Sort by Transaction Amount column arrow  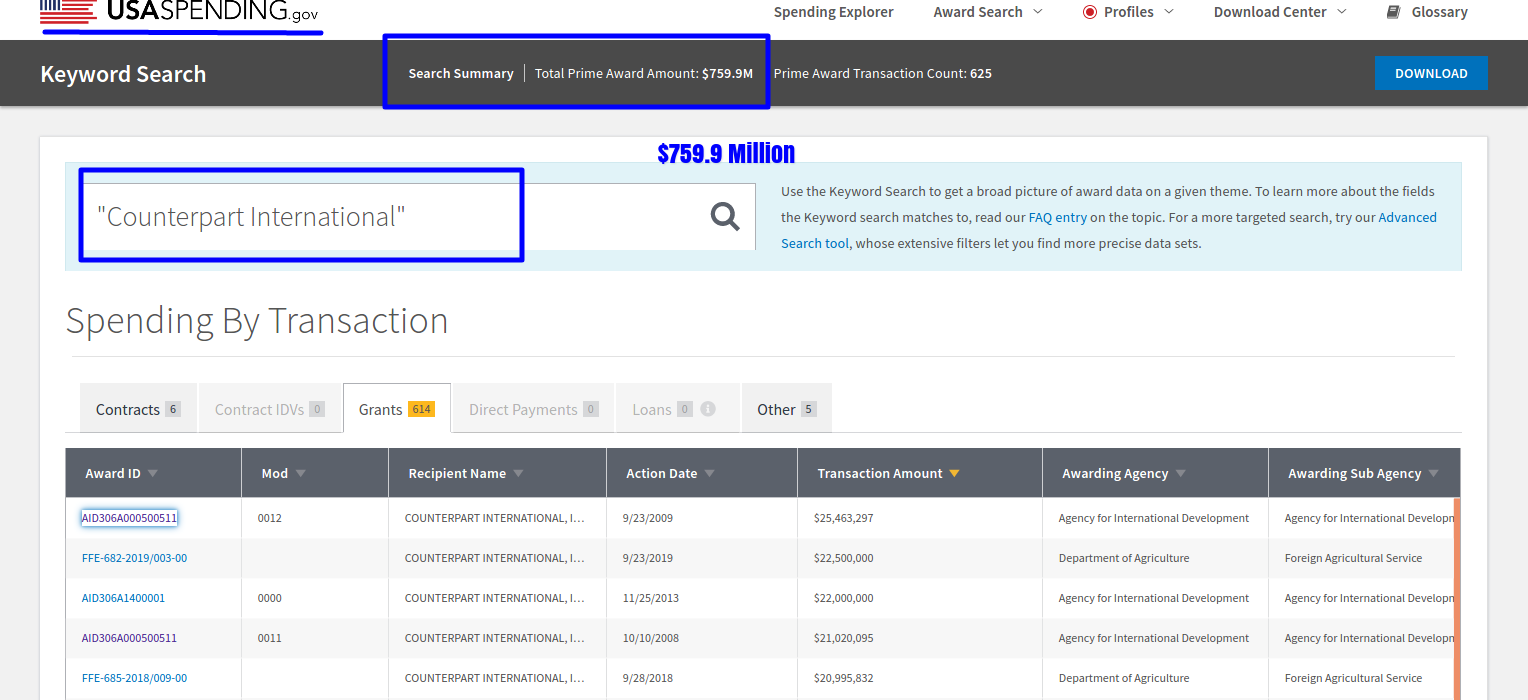[955, 474]
